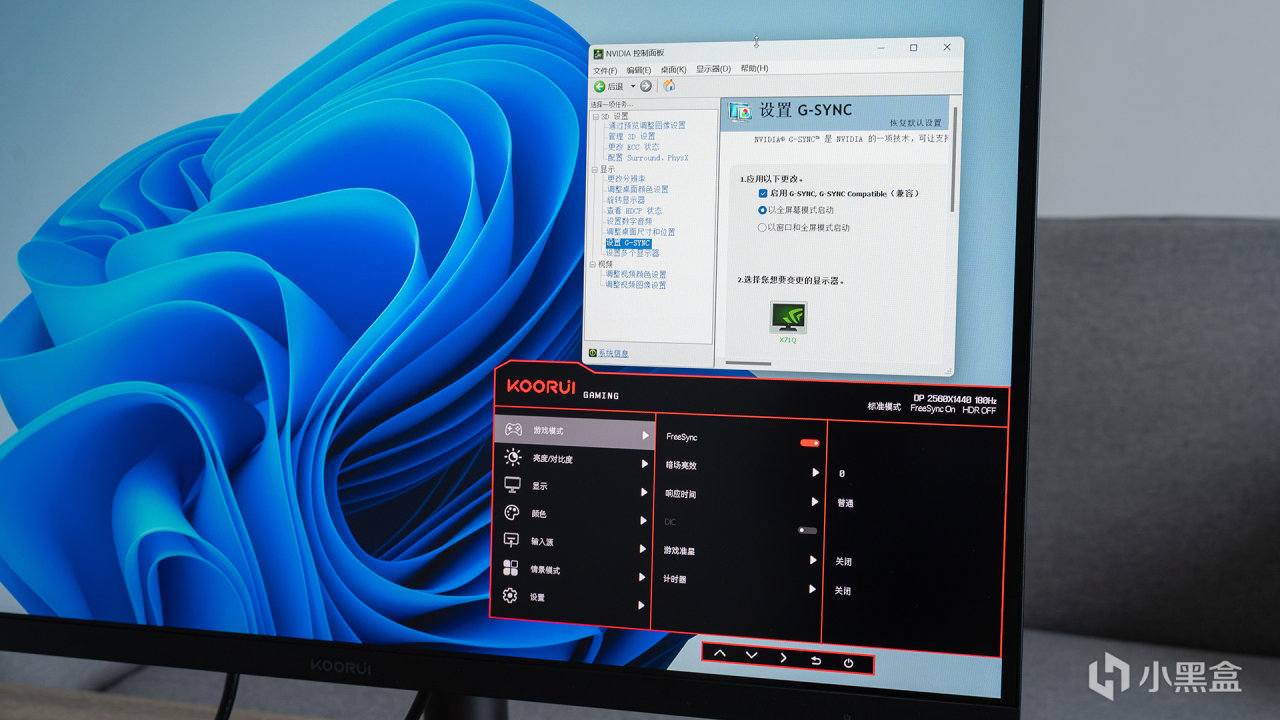The image size is (1280, 720).
Task: Click the 标准模式 status text in OSD header
Action: click(884, 407)
